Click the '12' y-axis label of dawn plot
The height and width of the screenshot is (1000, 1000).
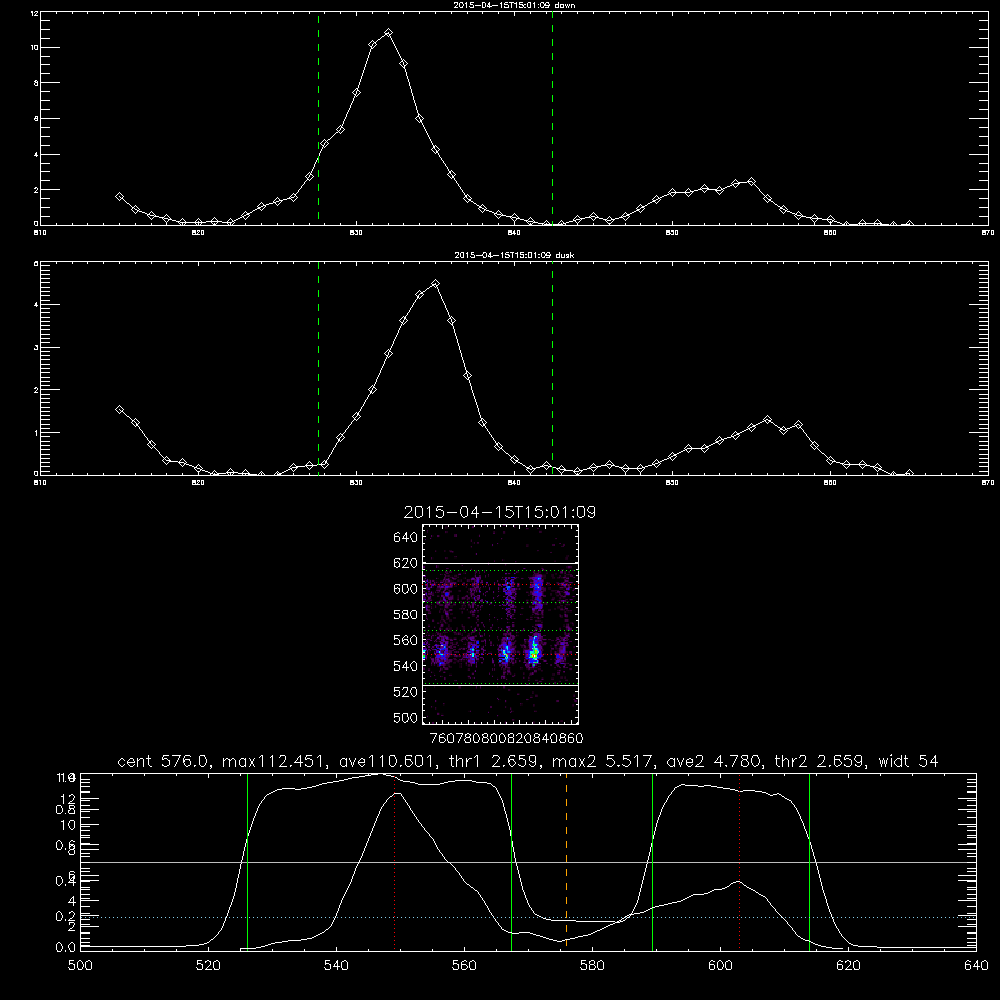point(34,13)
